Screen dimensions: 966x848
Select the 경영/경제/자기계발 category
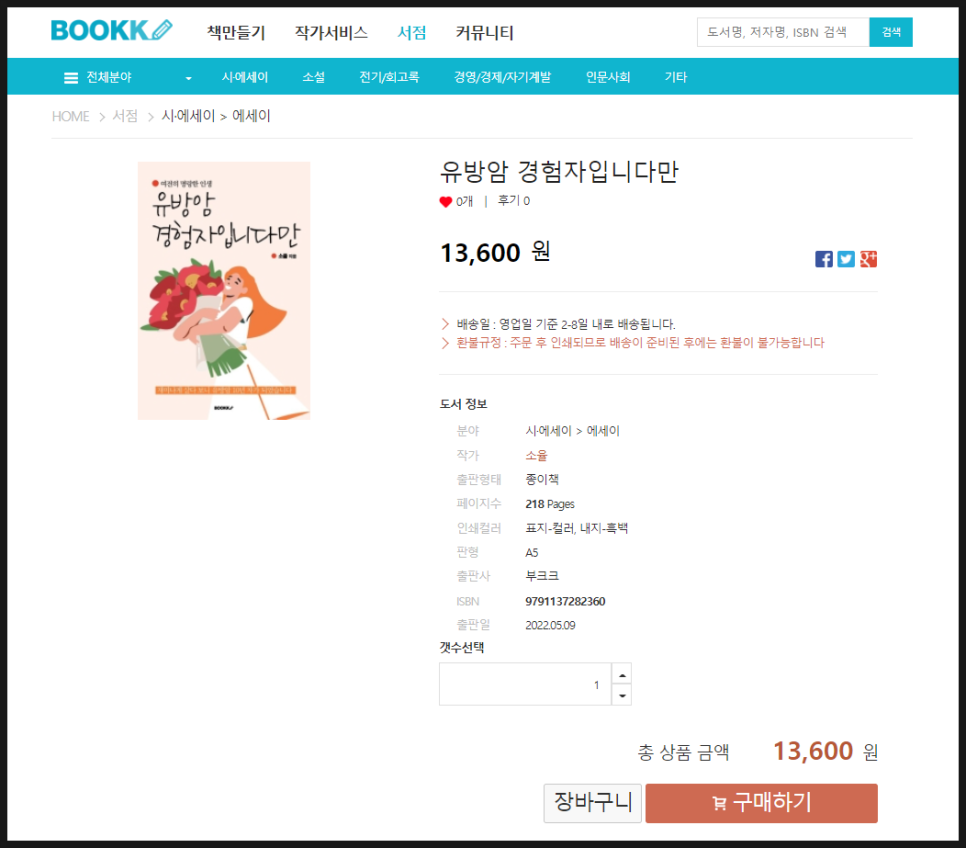click(502, 77)
